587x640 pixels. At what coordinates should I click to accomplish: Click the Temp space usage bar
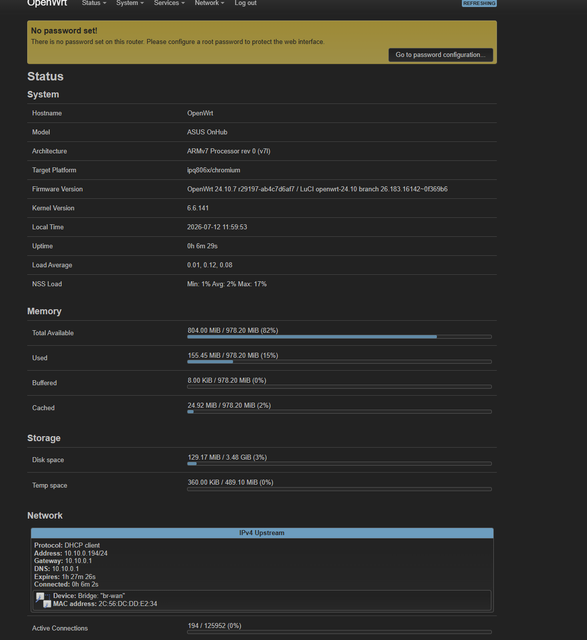coord(339,489)
